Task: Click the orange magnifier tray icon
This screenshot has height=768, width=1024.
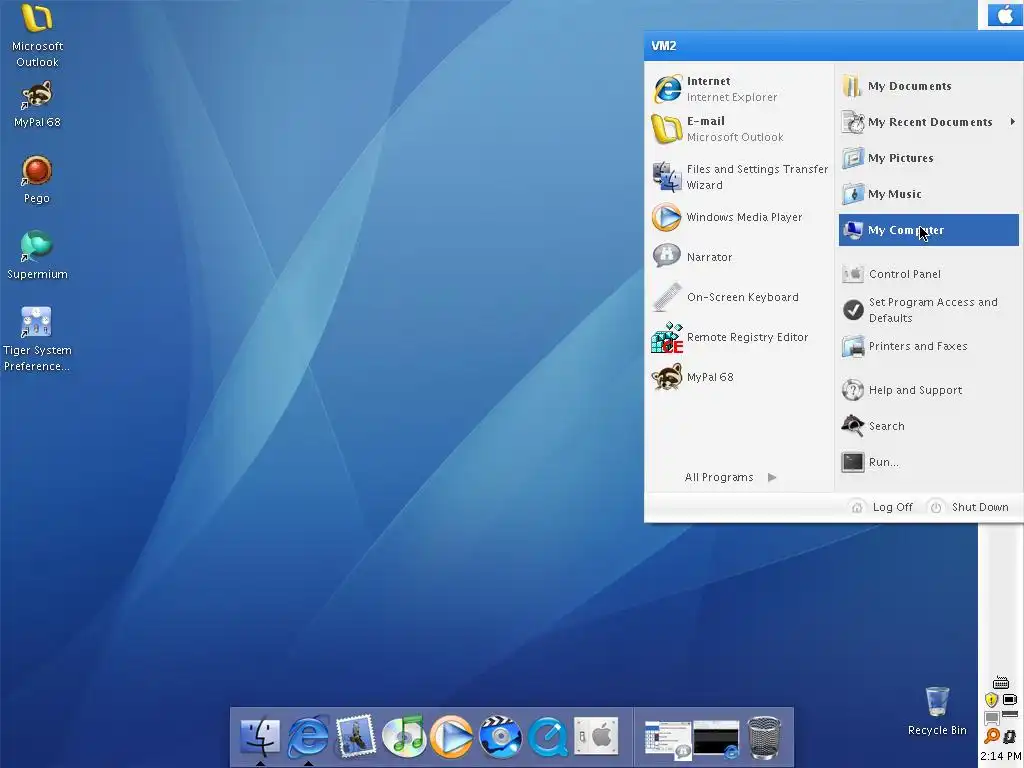Action: coord(992,736)
